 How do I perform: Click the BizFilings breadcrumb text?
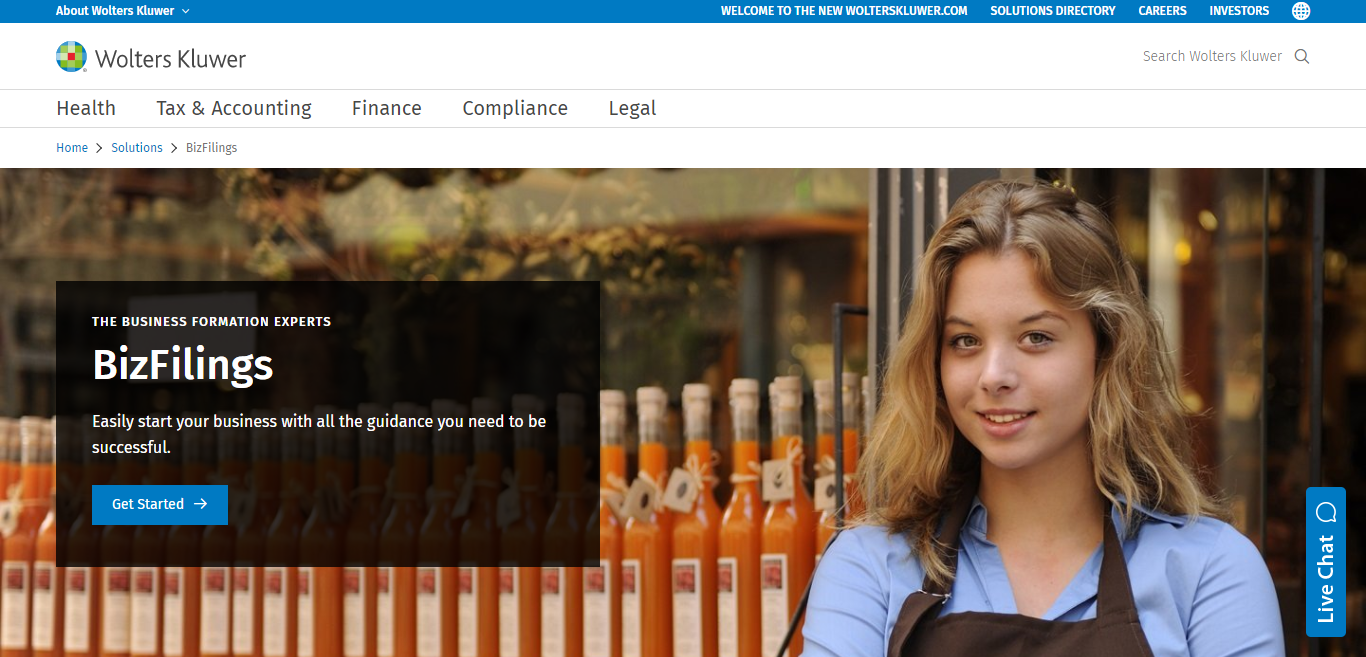(212, 148)
